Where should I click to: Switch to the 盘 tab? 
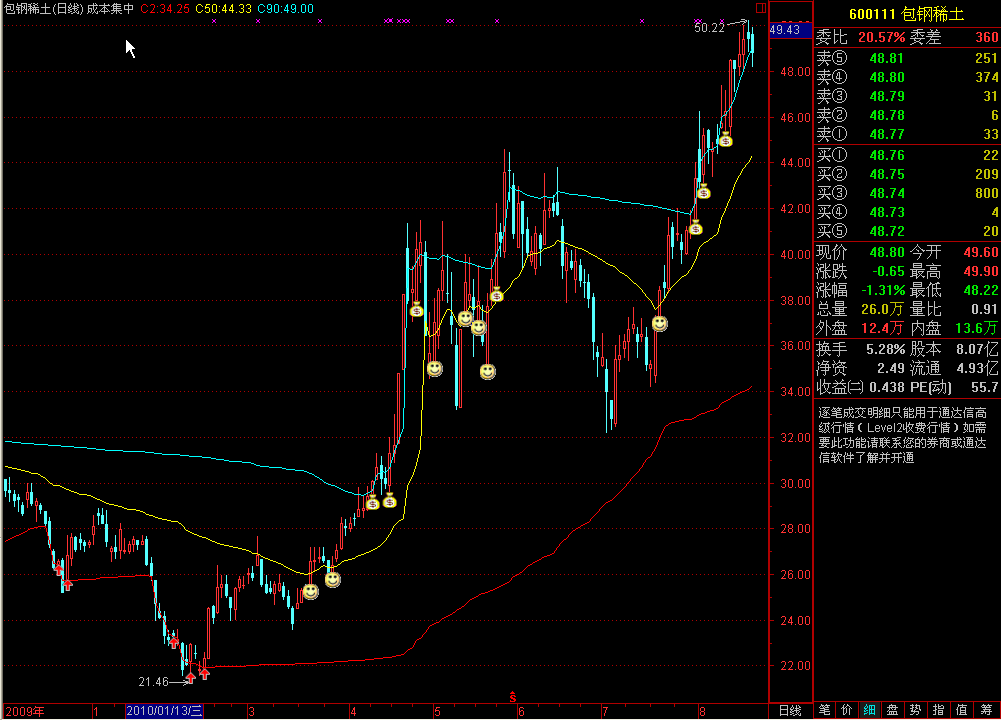892,710
